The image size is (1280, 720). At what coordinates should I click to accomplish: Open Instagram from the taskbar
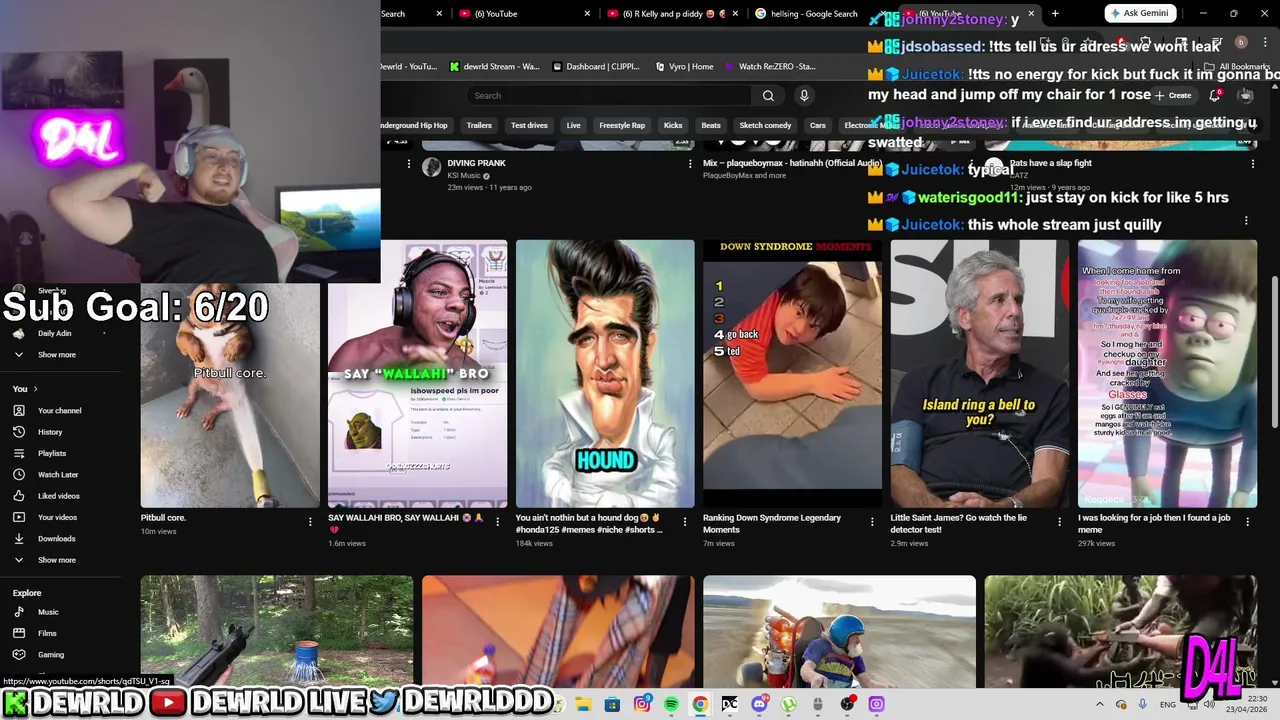[x=642, y=705]
